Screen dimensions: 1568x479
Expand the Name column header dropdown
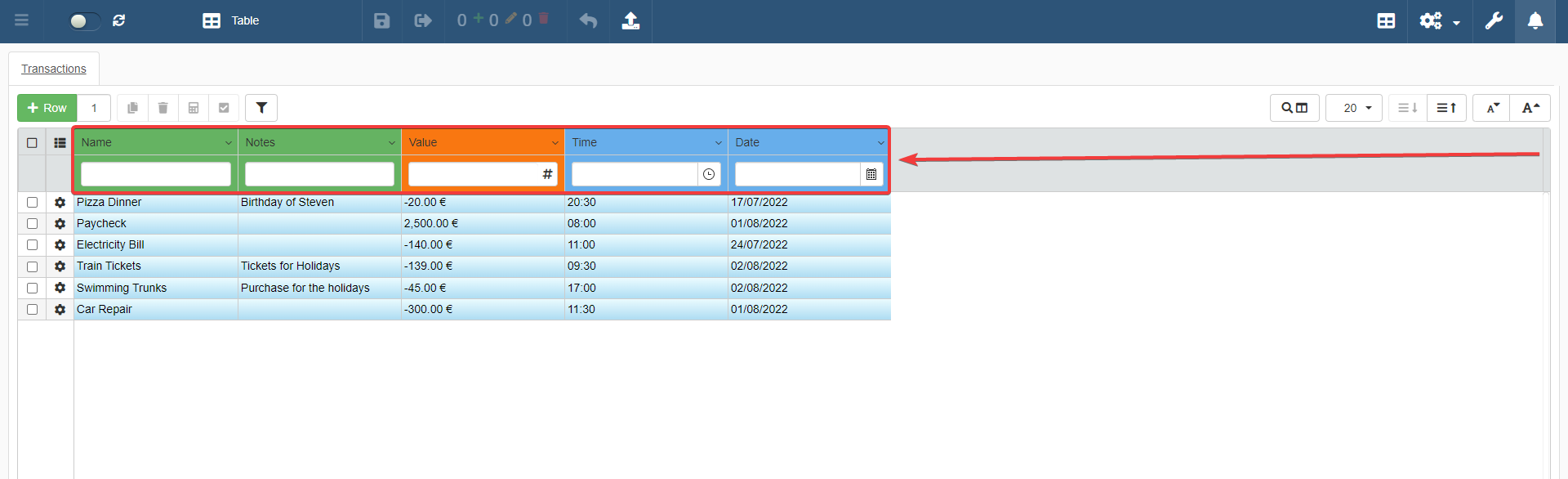pos(228,142)
